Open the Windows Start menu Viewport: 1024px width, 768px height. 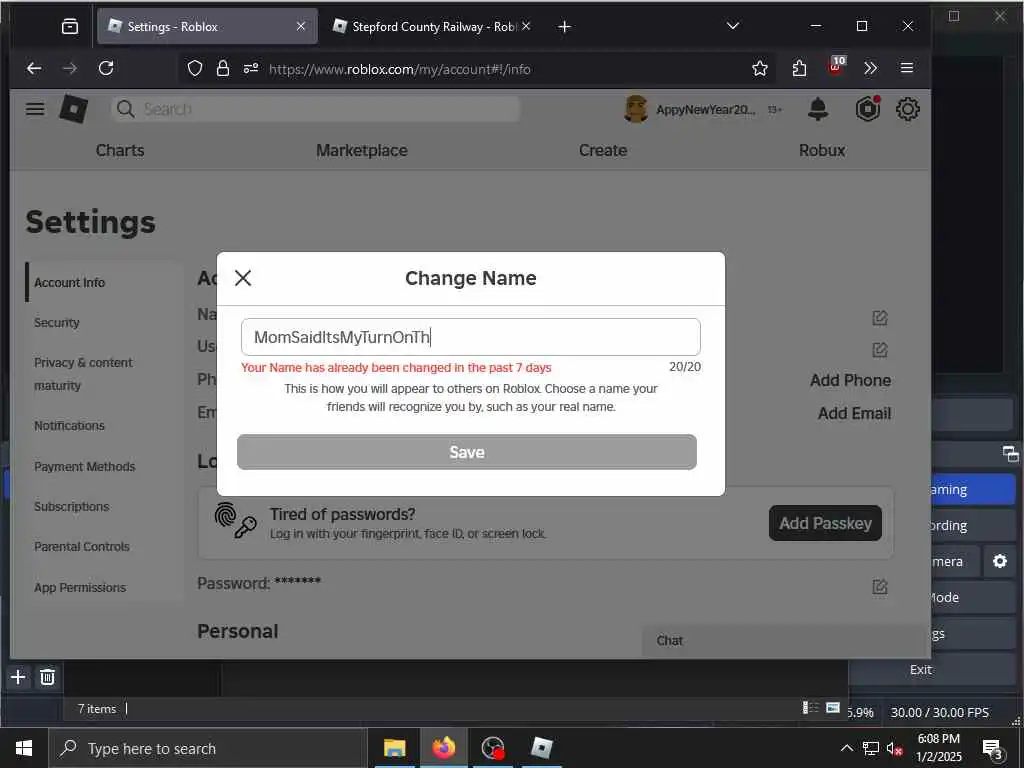[x=24, y=748]
